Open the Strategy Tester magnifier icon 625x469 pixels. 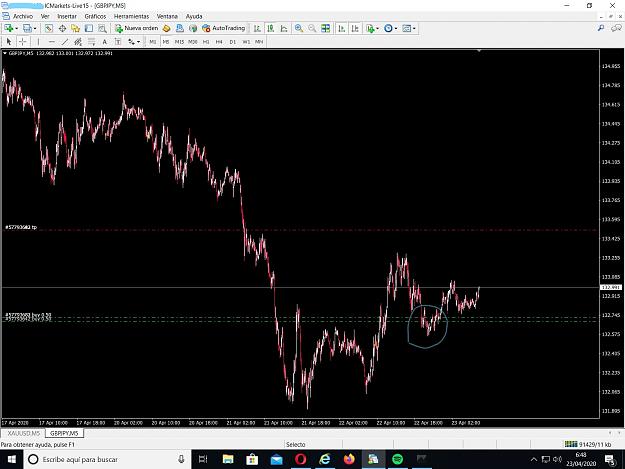[x=102, y=28]
